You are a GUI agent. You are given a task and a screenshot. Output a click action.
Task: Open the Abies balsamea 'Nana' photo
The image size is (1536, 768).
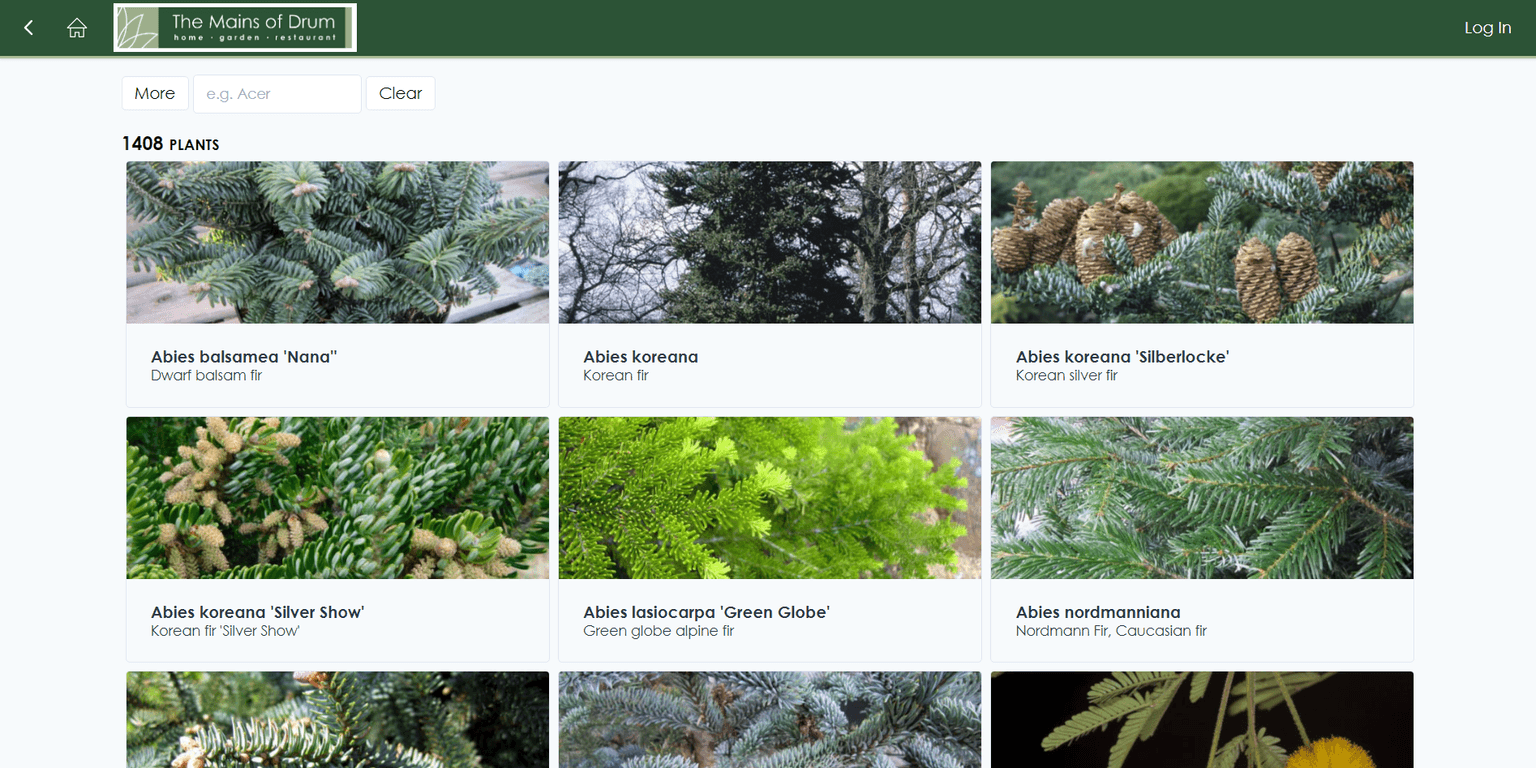338,242
